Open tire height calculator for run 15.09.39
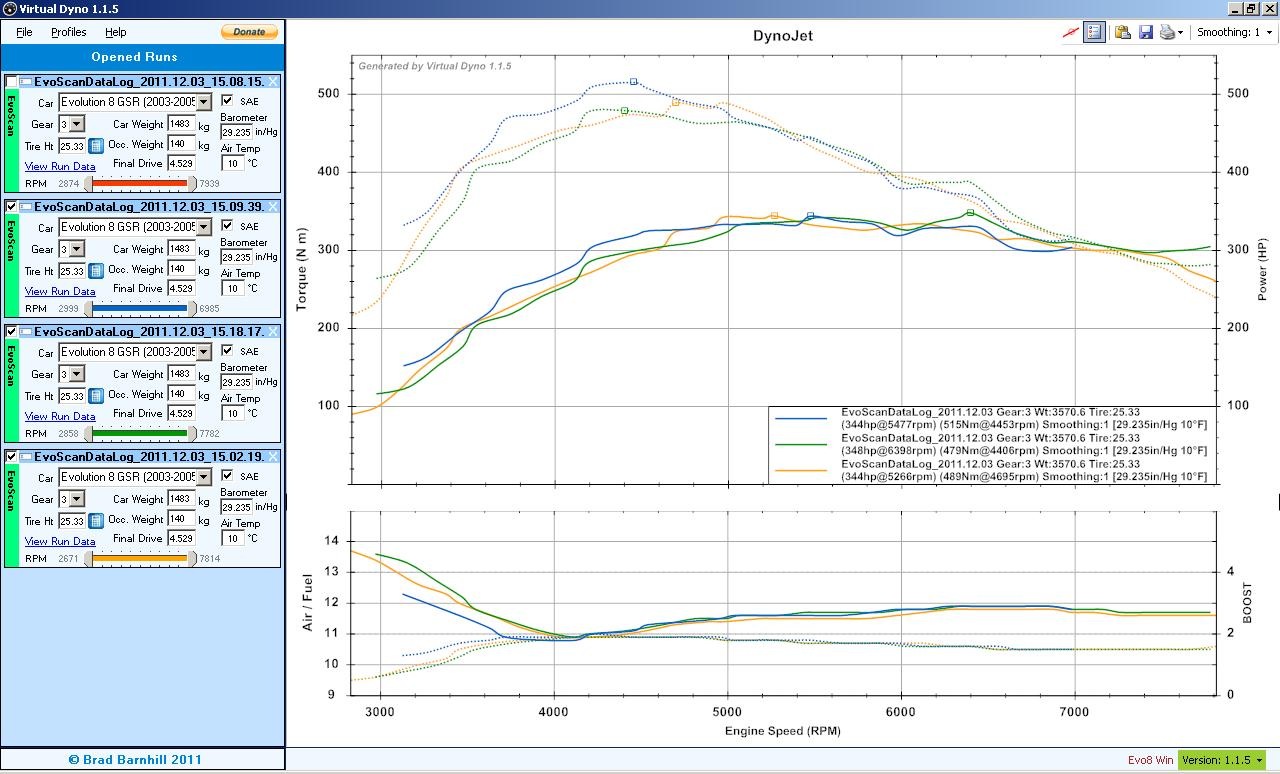The width and height of the screenshot is (1280, 774). coord(96,271)
